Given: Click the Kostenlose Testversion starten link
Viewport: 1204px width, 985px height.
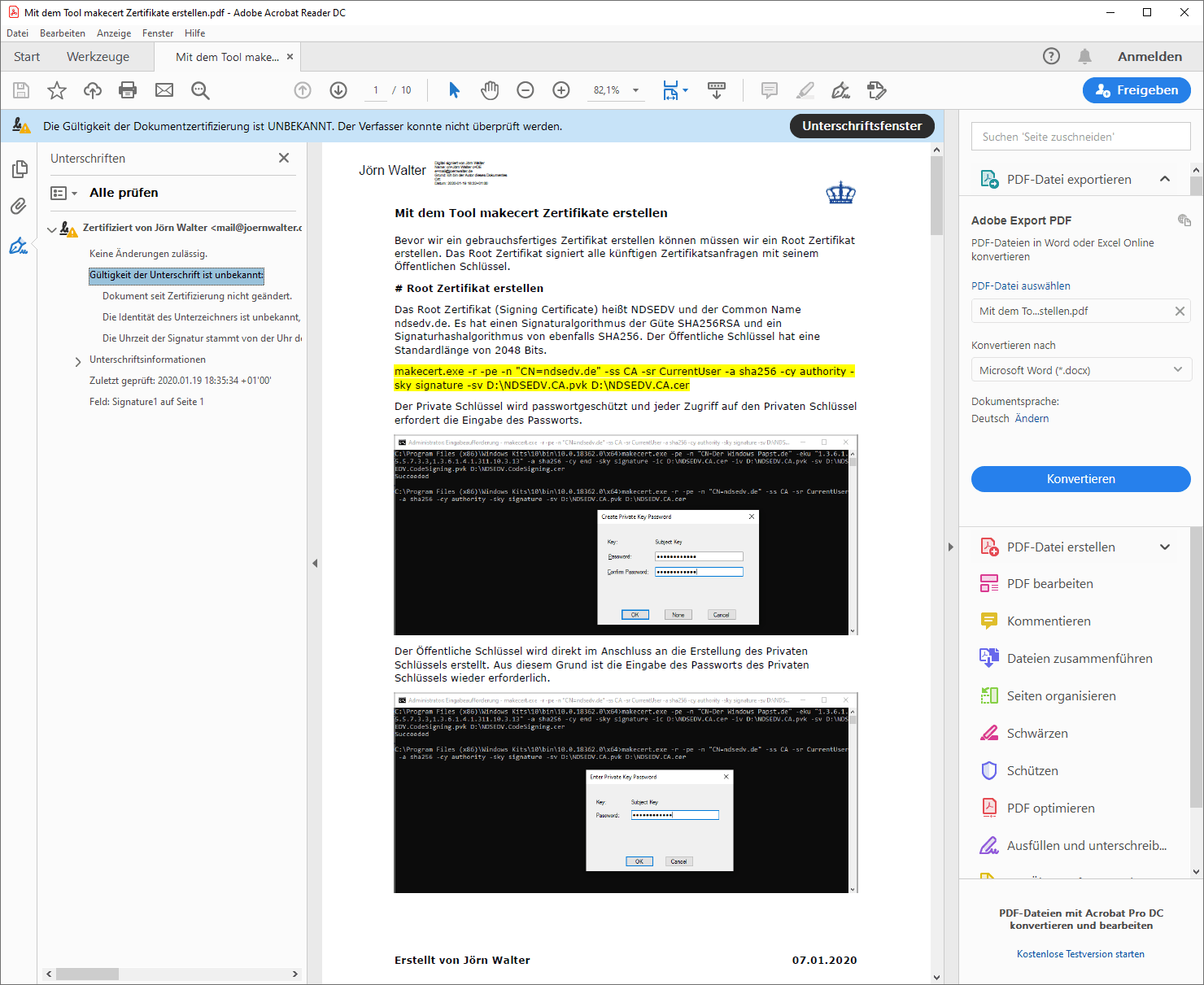Looking at the screenshot, I should (1080, 954).
